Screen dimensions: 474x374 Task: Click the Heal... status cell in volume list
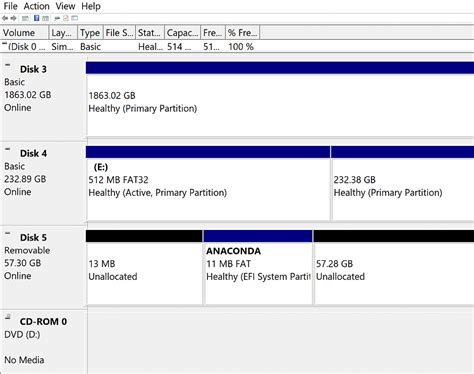click(x=150, y=47)
